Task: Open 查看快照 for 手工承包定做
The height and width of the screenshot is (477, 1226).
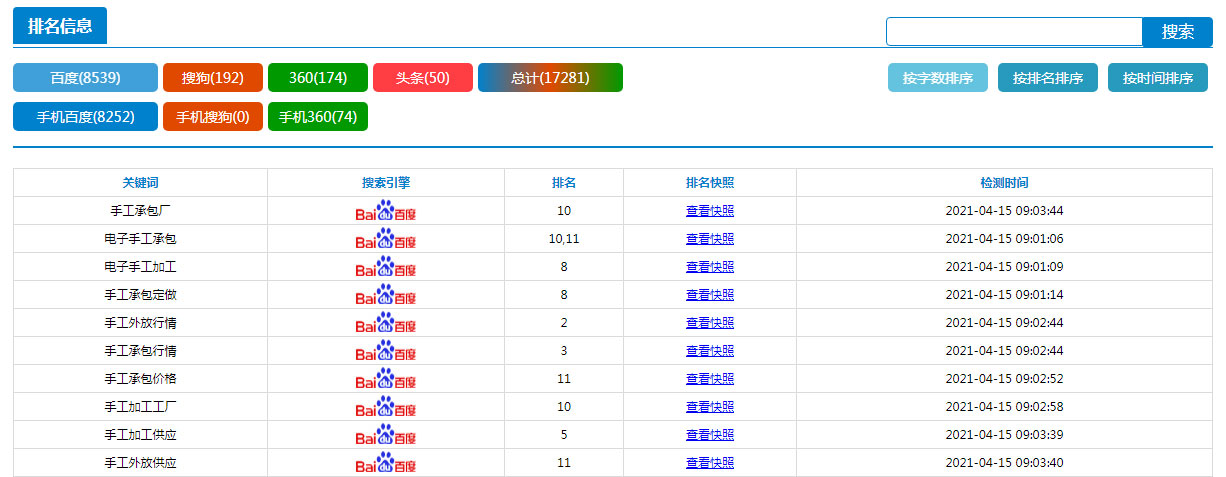Action: point(710,295)
